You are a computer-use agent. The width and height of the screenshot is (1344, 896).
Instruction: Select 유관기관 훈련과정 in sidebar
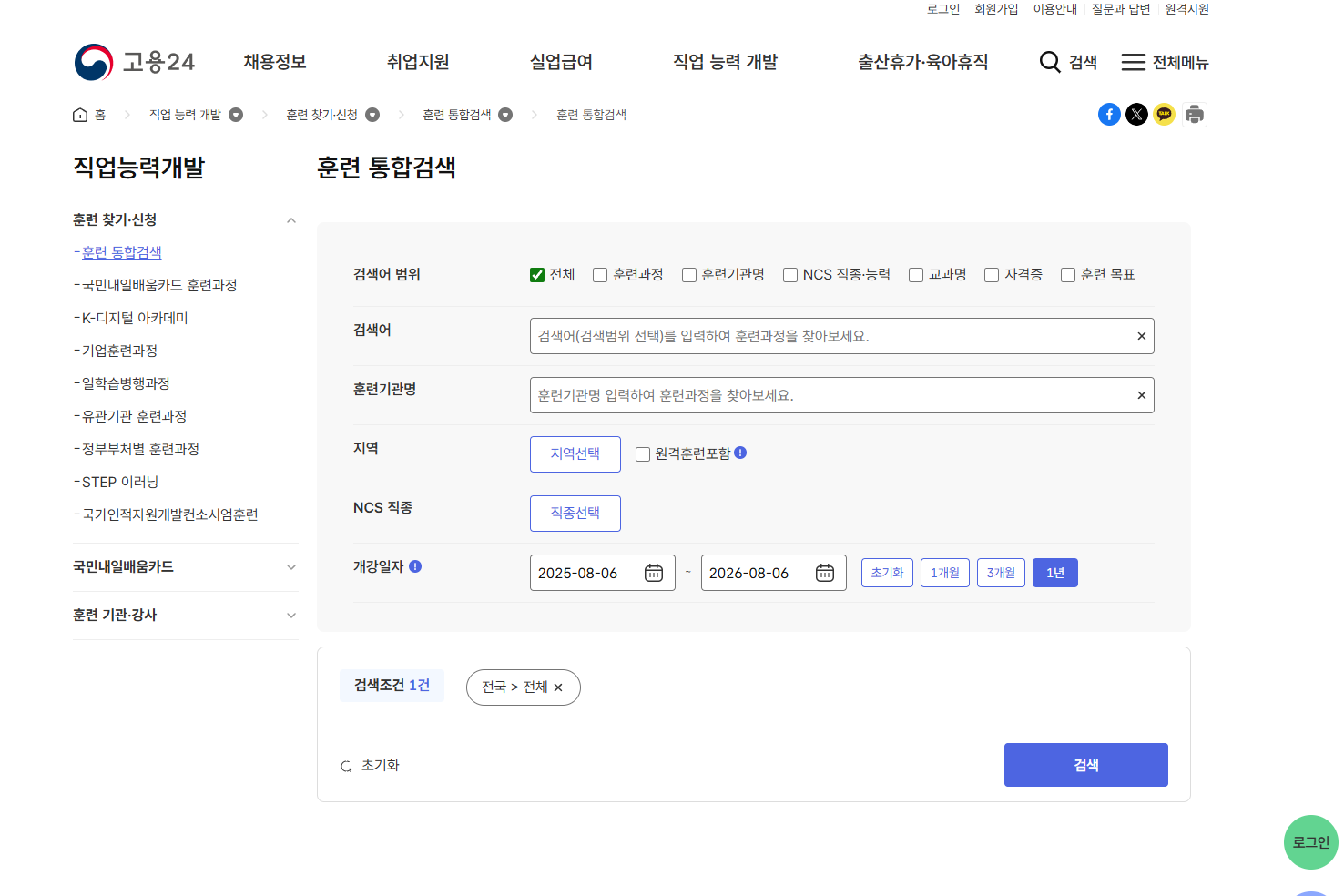134,416
